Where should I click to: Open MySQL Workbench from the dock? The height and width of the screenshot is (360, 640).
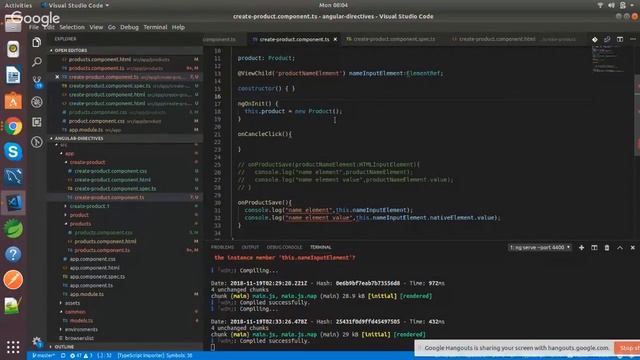[x=13, y=177]
